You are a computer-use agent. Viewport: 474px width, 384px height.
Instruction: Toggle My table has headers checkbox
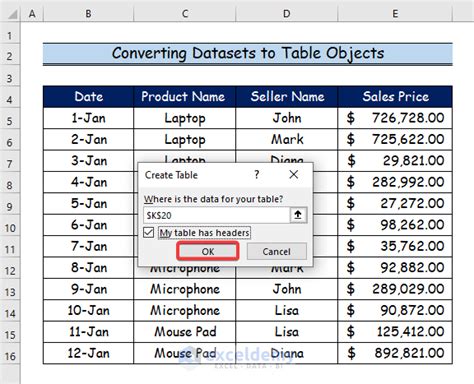(x=149, y=232)
